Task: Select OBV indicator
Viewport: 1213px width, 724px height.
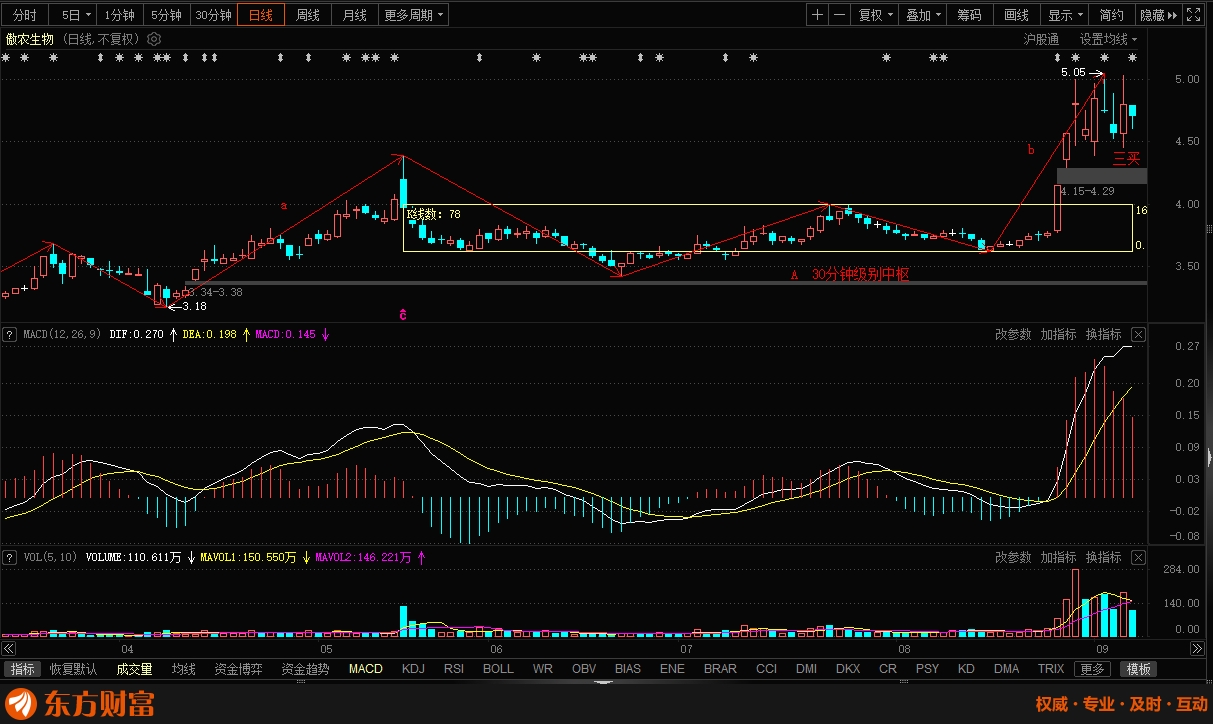Action: (x=584, y=669)
